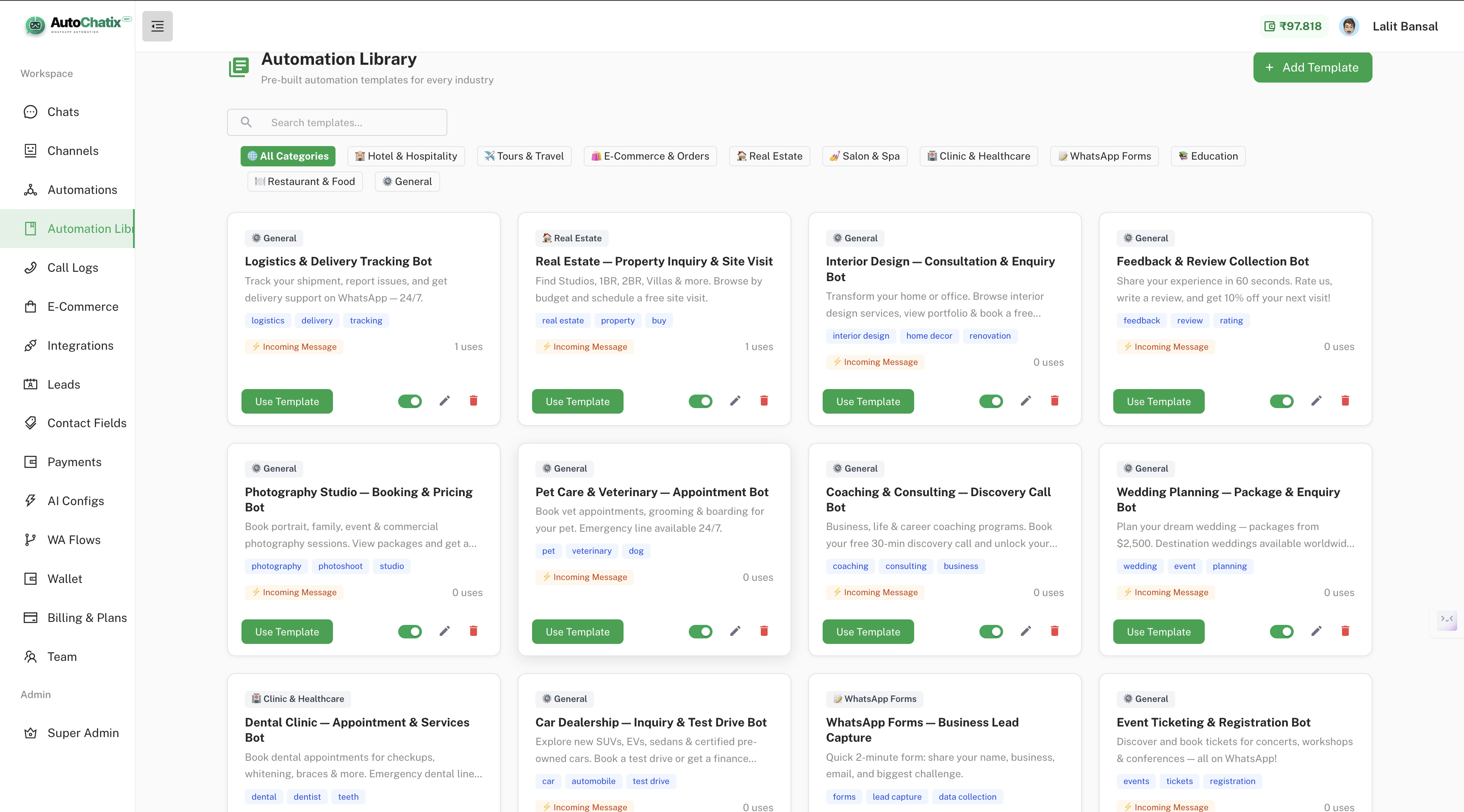Click the Add Template button
This screenshot has height=812, width=1464.
(x=1312, y=68)
